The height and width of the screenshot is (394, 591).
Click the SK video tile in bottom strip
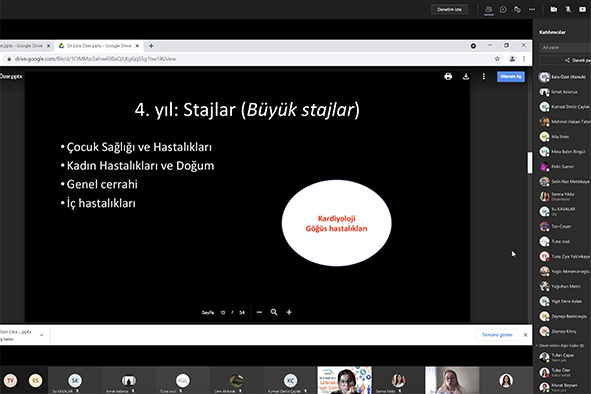[75, 380]
